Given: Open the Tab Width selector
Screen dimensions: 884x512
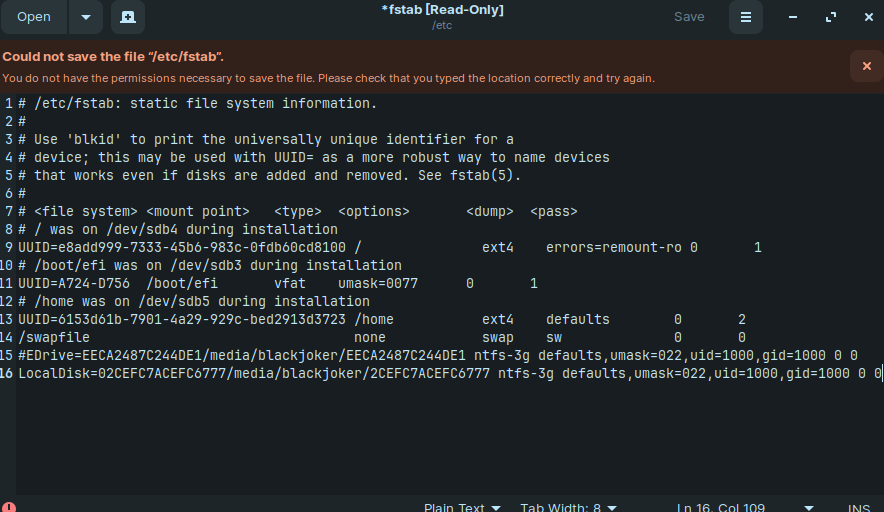Looking at the screenshot, I should [568, 507].
